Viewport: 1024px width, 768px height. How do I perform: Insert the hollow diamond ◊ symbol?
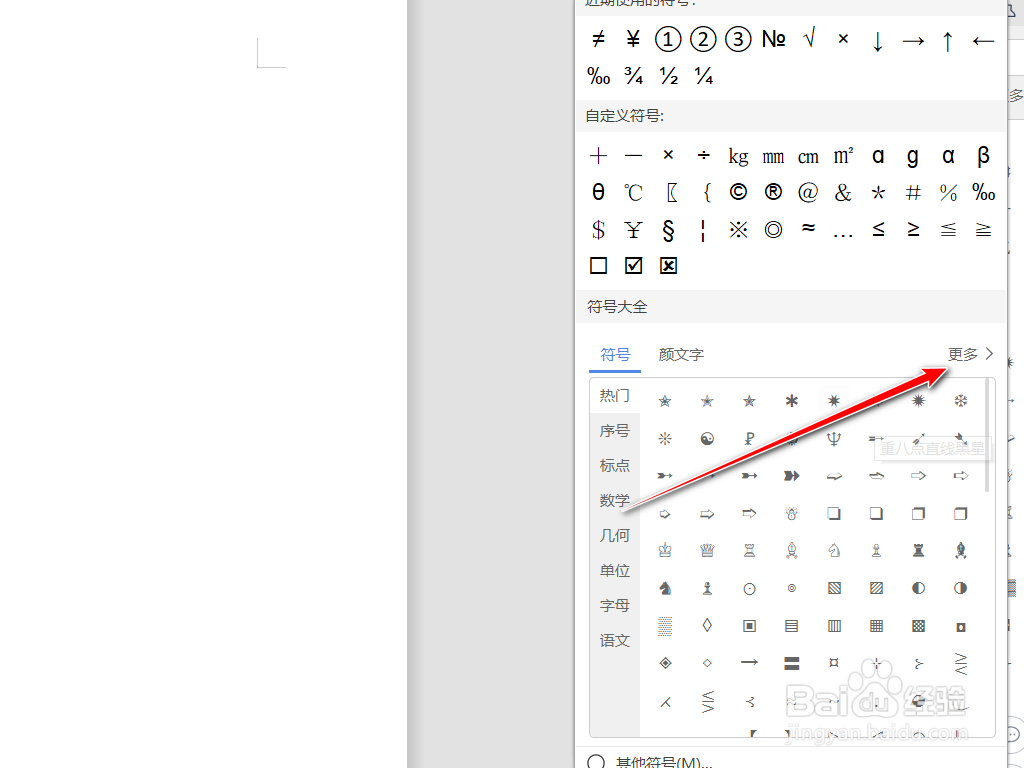pos(707,626)
